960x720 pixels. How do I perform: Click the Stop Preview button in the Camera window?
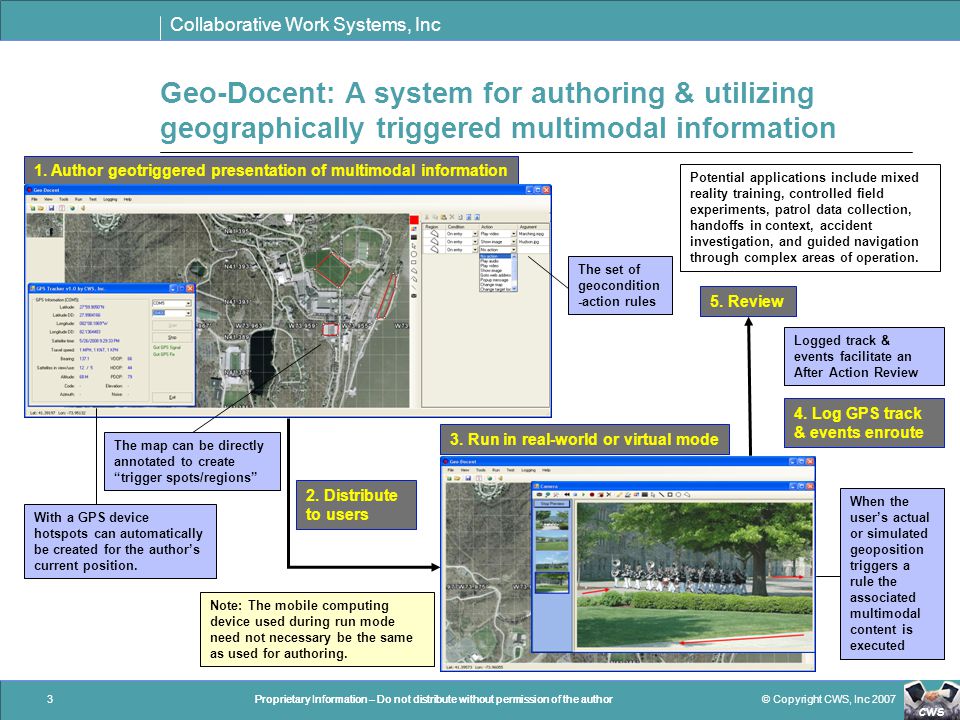(x=552, y=504)
